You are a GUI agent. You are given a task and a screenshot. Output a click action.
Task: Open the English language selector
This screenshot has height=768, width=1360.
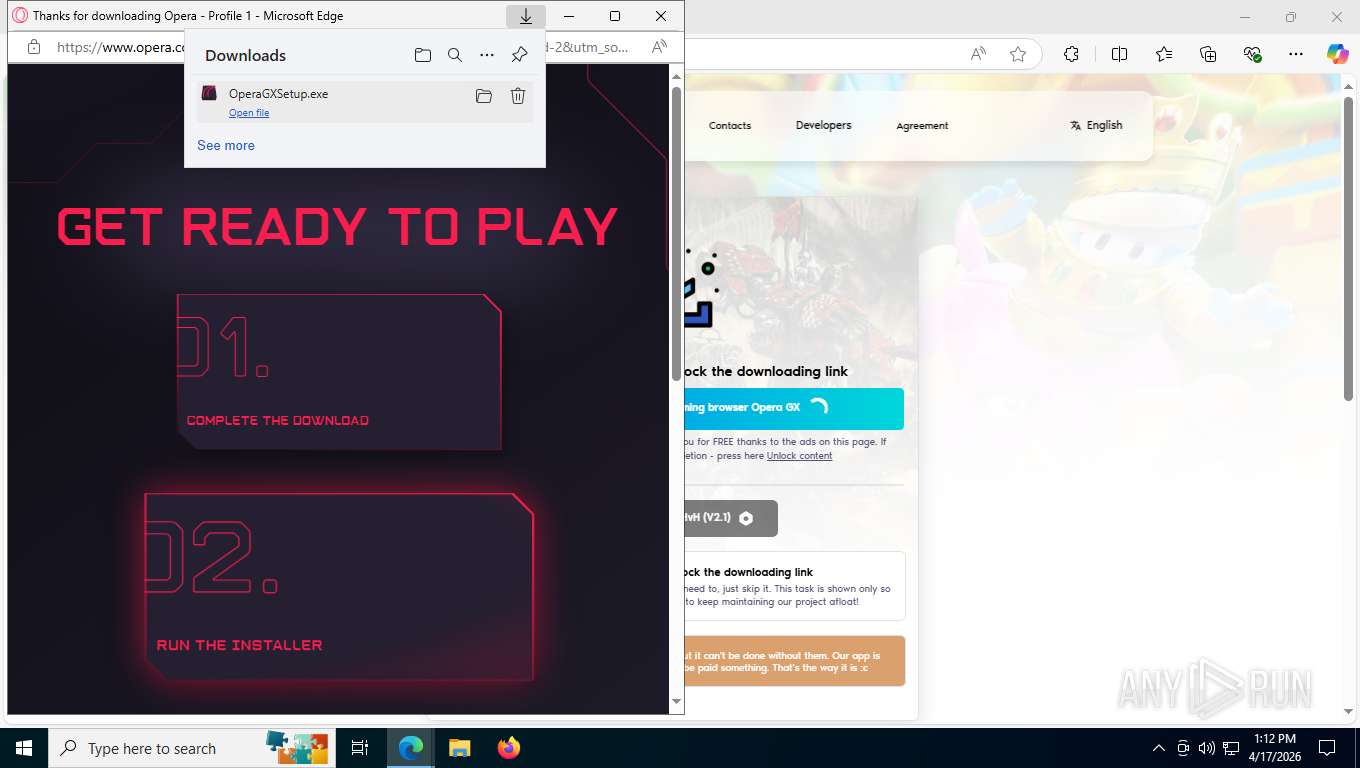pyautogui.click(x=1096, y=125)
